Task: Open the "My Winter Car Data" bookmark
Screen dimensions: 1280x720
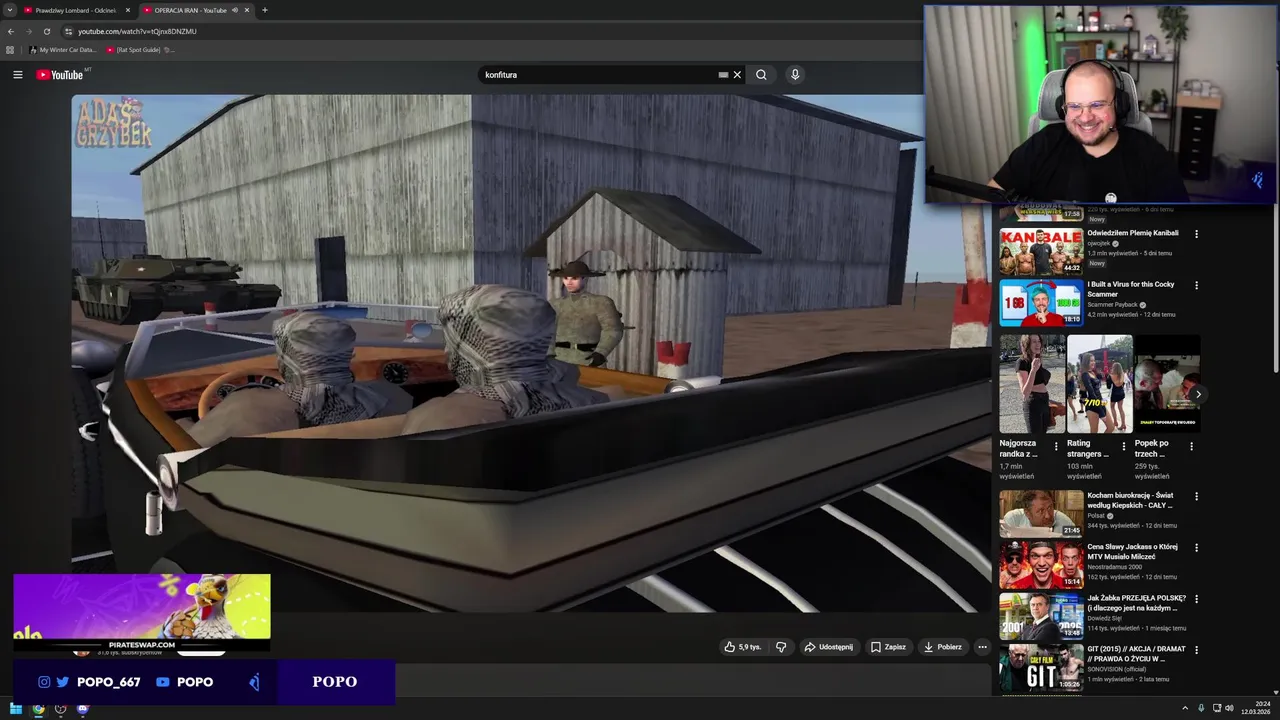Action: coord(63,49)
